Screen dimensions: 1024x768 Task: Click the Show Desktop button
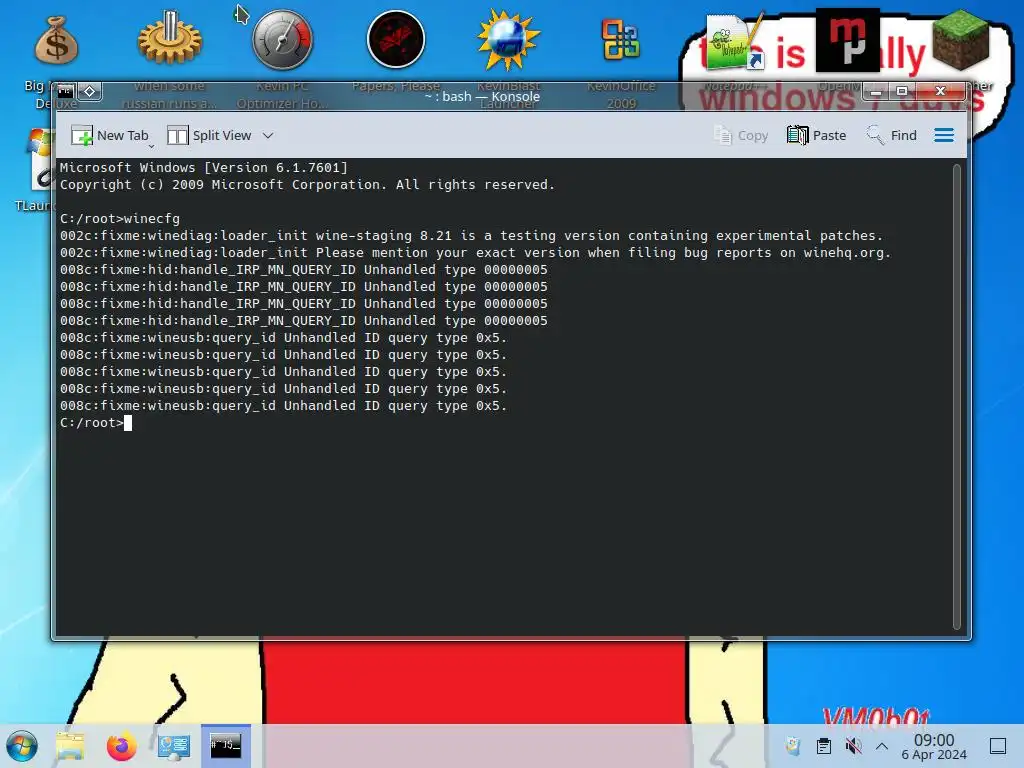point(998,746)
